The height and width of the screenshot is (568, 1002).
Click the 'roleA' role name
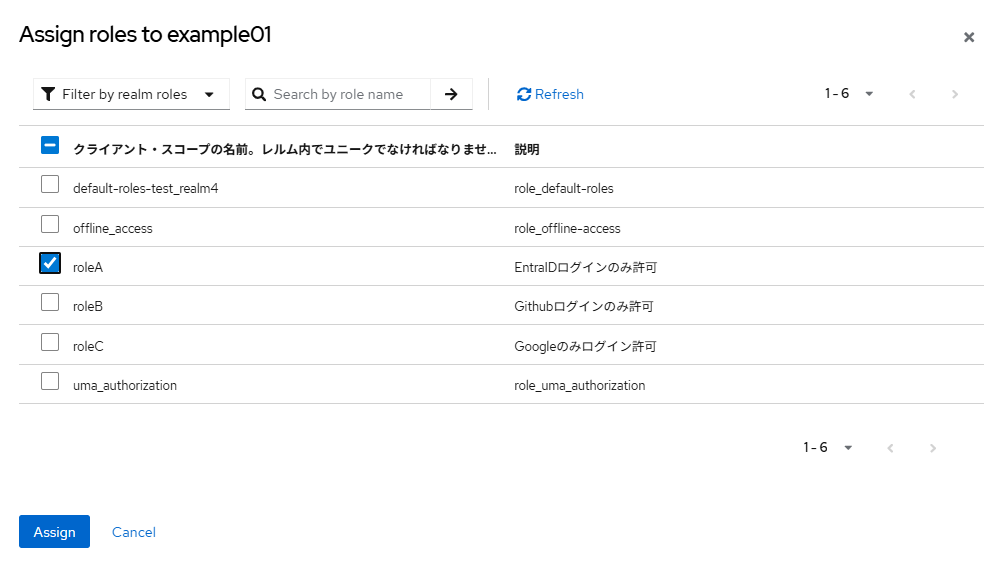coord(88,268)
